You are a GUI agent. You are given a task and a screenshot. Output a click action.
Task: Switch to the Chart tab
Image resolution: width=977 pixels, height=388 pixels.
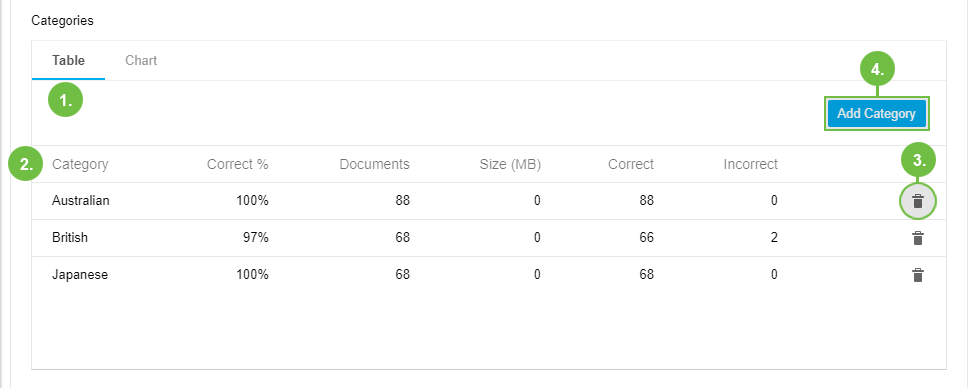point(141,60)
